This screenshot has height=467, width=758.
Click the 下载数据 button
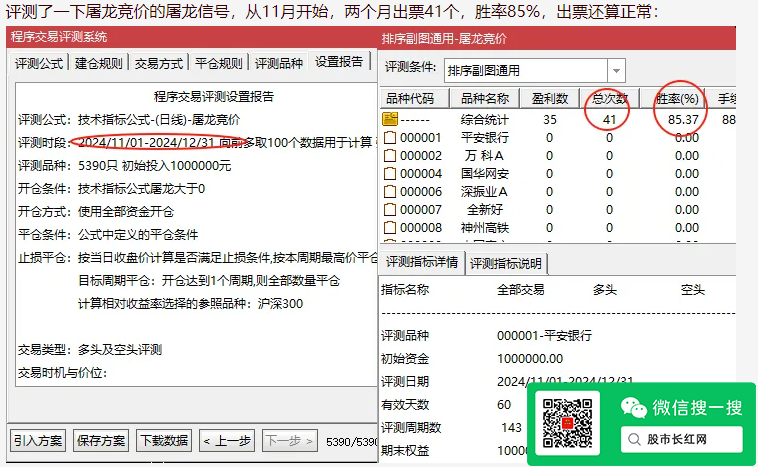pyautogui.click(x=164, y=440)
